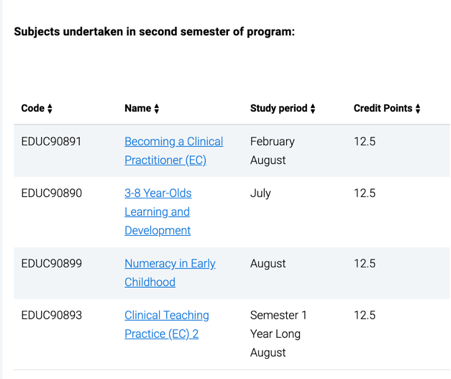Open Clinical Teaching Practice (EC) 2 link
This screenshot has width=451, height=379.
click(167, 324)
